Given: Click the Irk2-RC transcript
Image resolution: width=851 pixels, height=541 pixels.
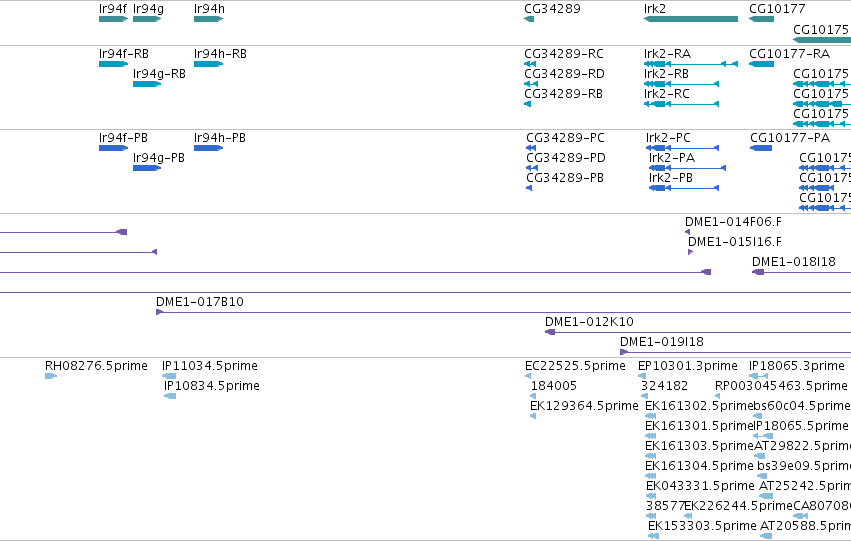Looking at the screenshot, I should [682, 104].
